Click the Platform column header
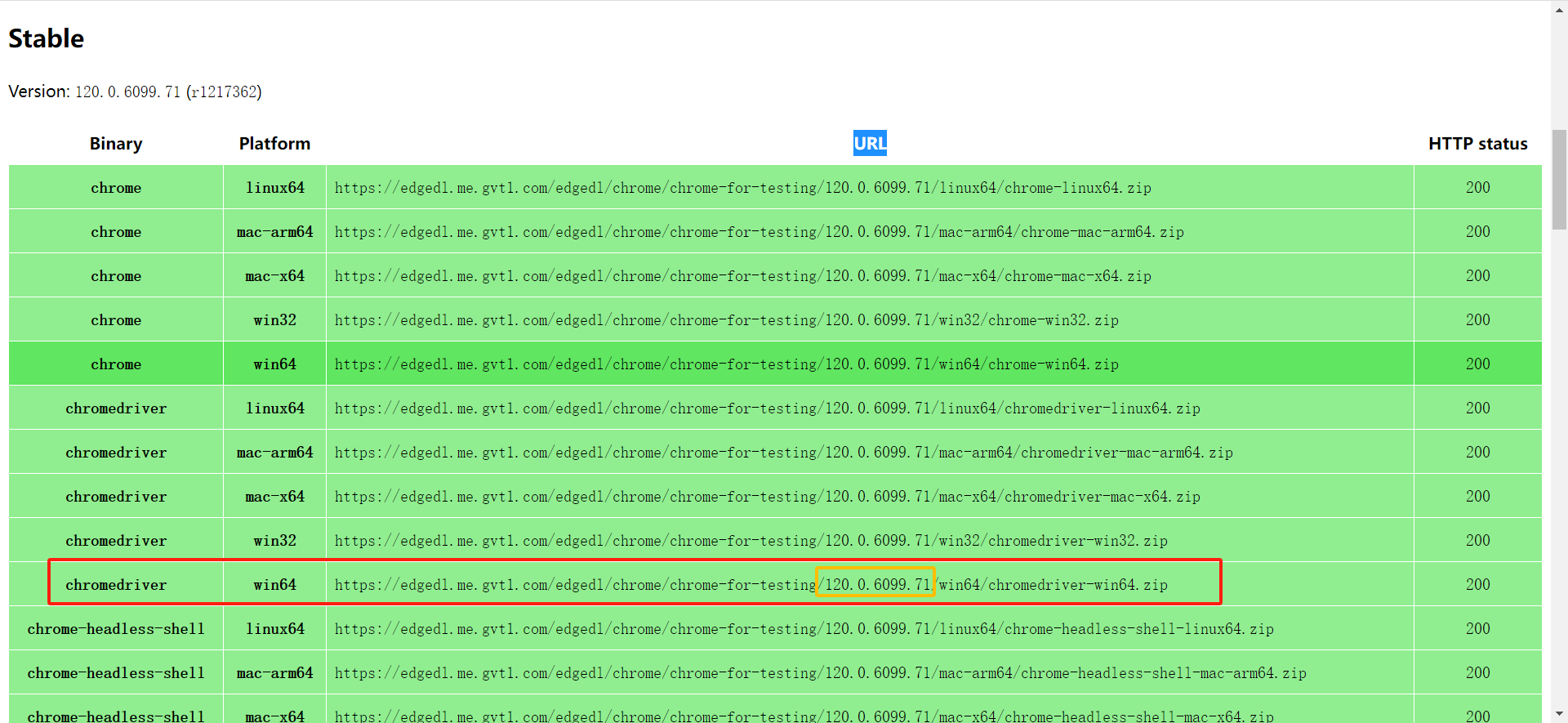Viewport: 1568px width, 723px height. point(274,144)
